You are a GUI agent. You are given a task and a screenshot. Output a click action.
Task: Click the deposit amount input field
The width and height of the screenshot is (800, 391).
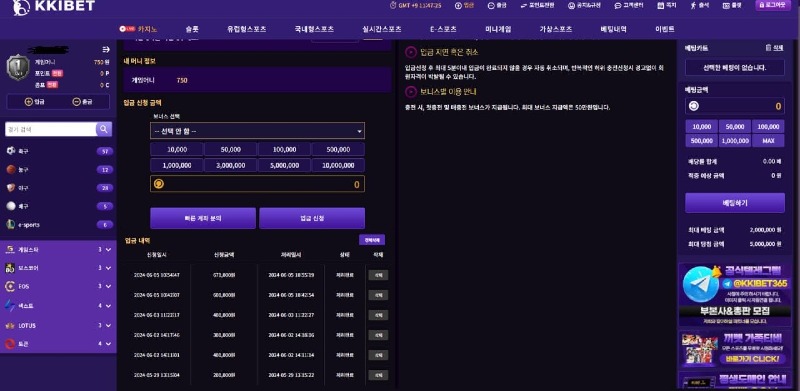257,184
